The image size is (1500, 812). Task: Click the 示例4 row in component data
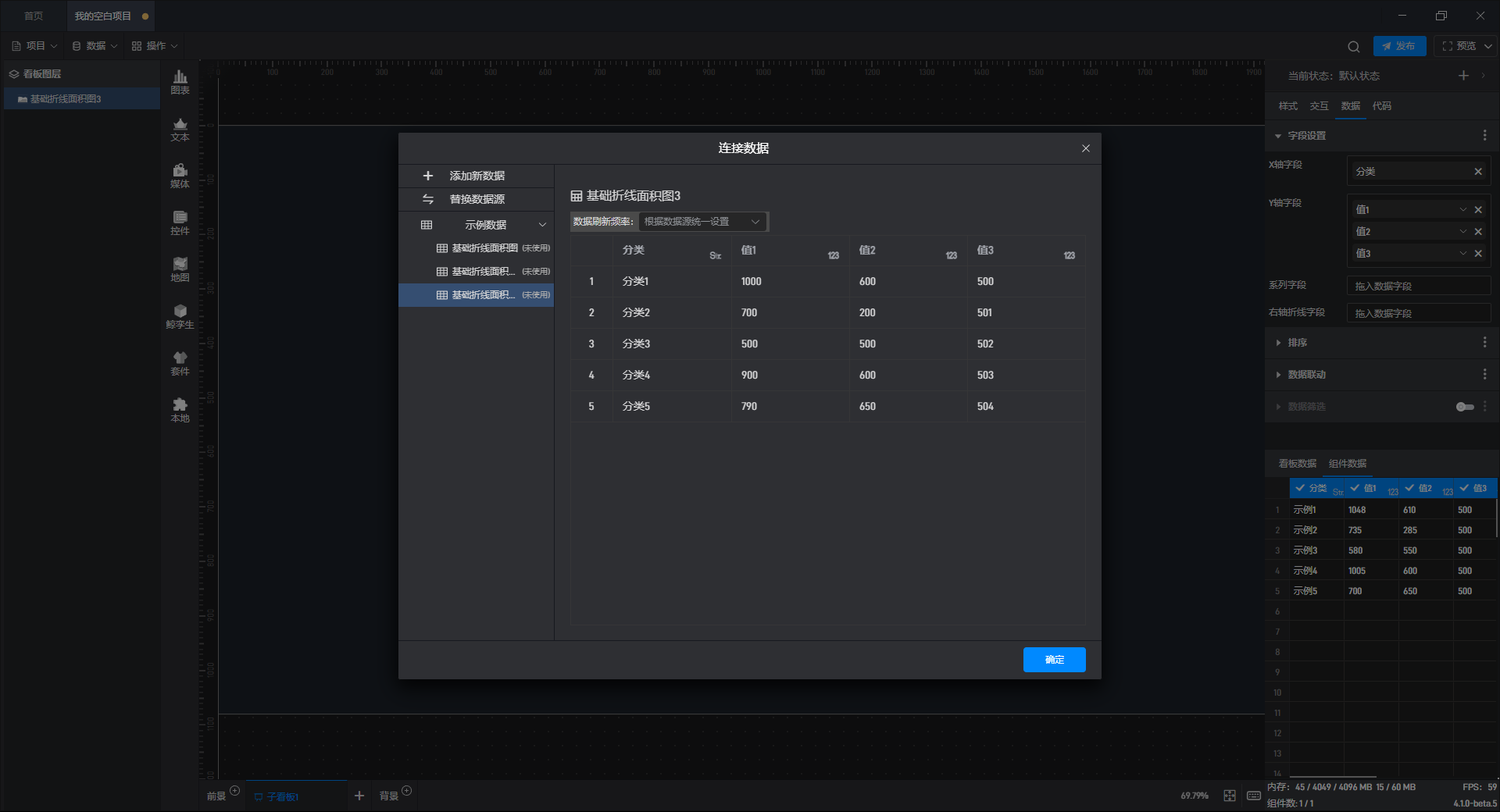(1380, 571)
